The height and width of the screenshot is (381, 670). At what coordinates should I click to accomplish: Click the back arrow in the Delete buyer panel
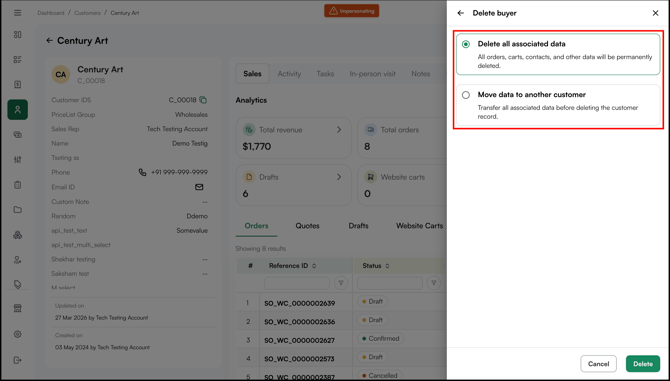tap(461, 13)
